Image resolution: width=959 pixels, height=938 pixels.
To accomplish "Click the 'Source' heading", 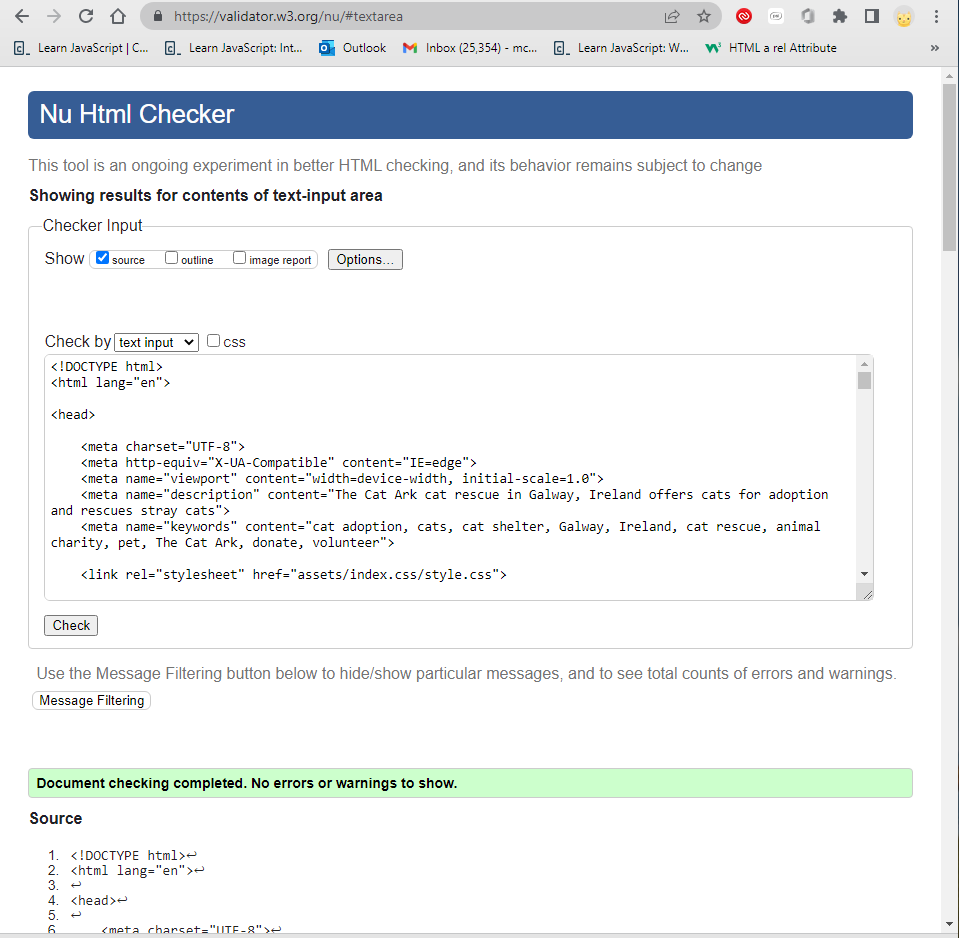I will pyautogui.click(x=56, y=818).
